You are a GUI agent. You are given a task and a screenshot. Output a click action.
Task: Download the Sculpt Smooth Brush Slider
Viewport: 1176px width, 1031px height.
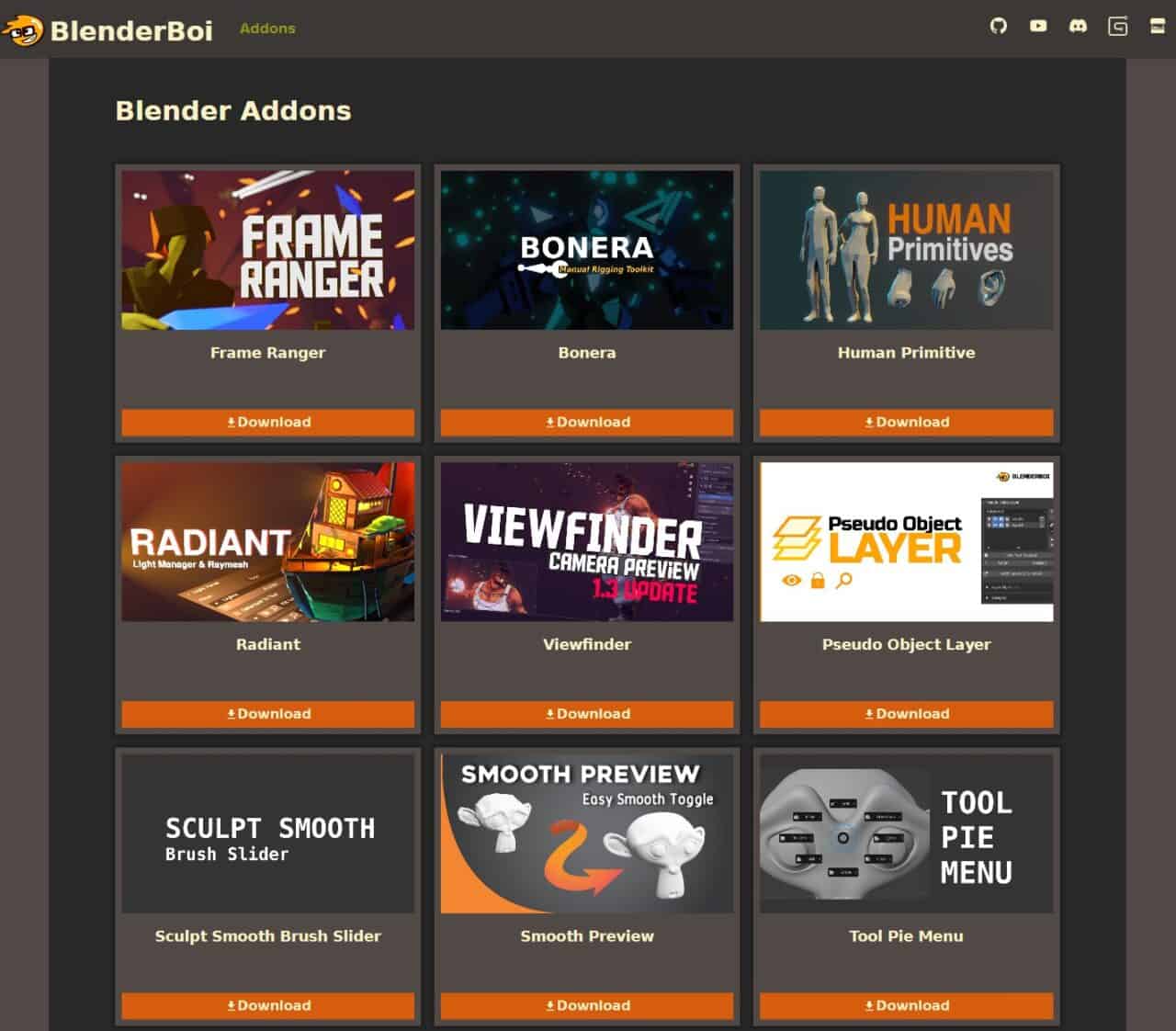(268, 1005)
